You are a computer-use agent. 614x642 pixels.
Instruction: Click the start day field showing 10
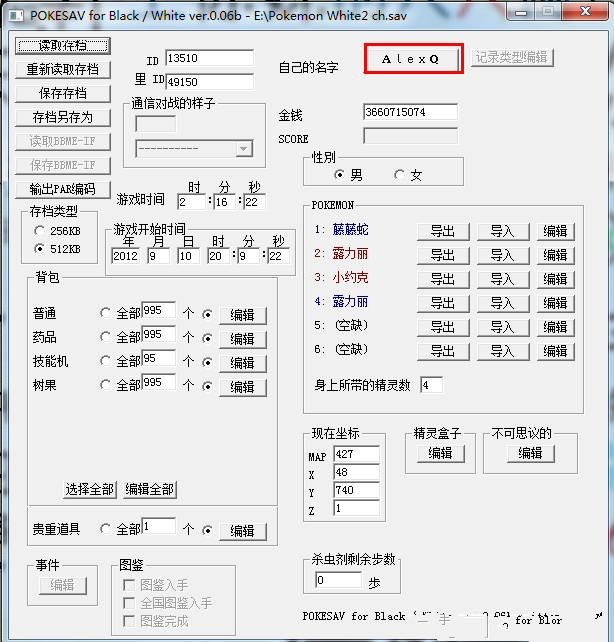(x=188, y=256)
